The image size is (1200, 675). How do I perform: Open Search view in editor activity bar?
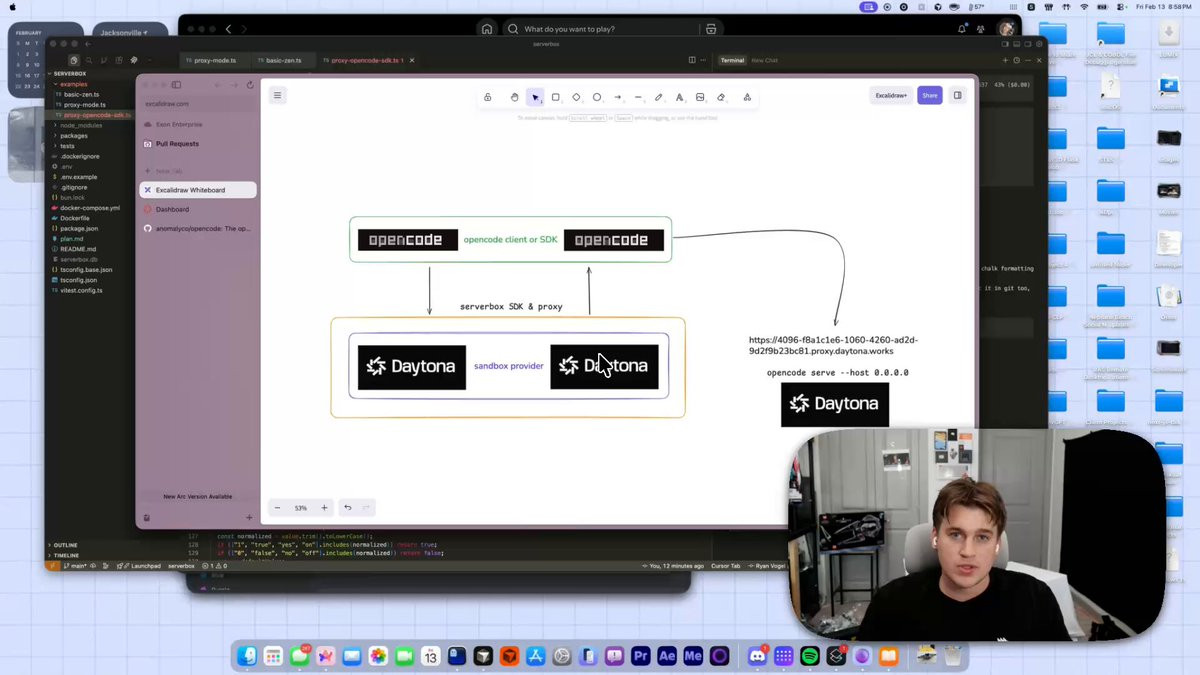[x=88, y=60]
